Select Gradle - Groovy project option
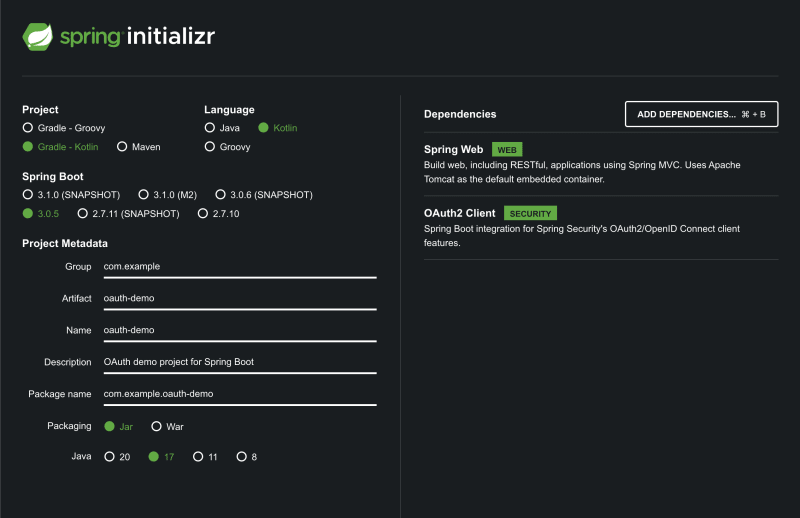 [64, 128]
